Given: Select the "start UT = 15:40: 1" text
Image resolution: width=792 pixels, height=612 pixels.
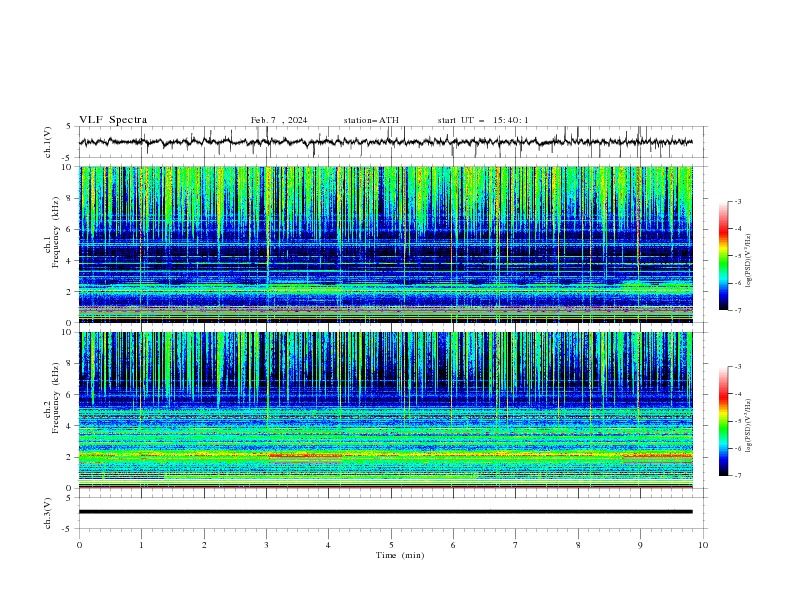Looking at the screenshot, I should click(x=483, y=120).
